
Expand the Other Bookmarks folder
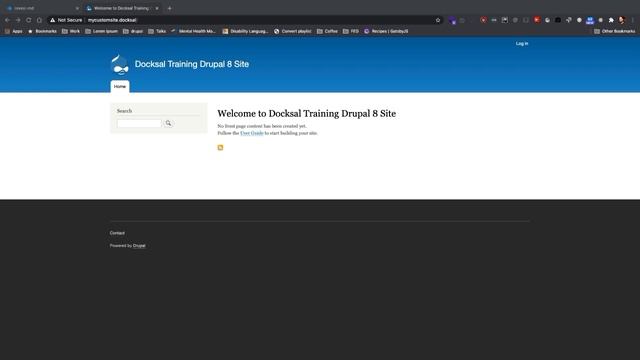[x=615, y=31]
